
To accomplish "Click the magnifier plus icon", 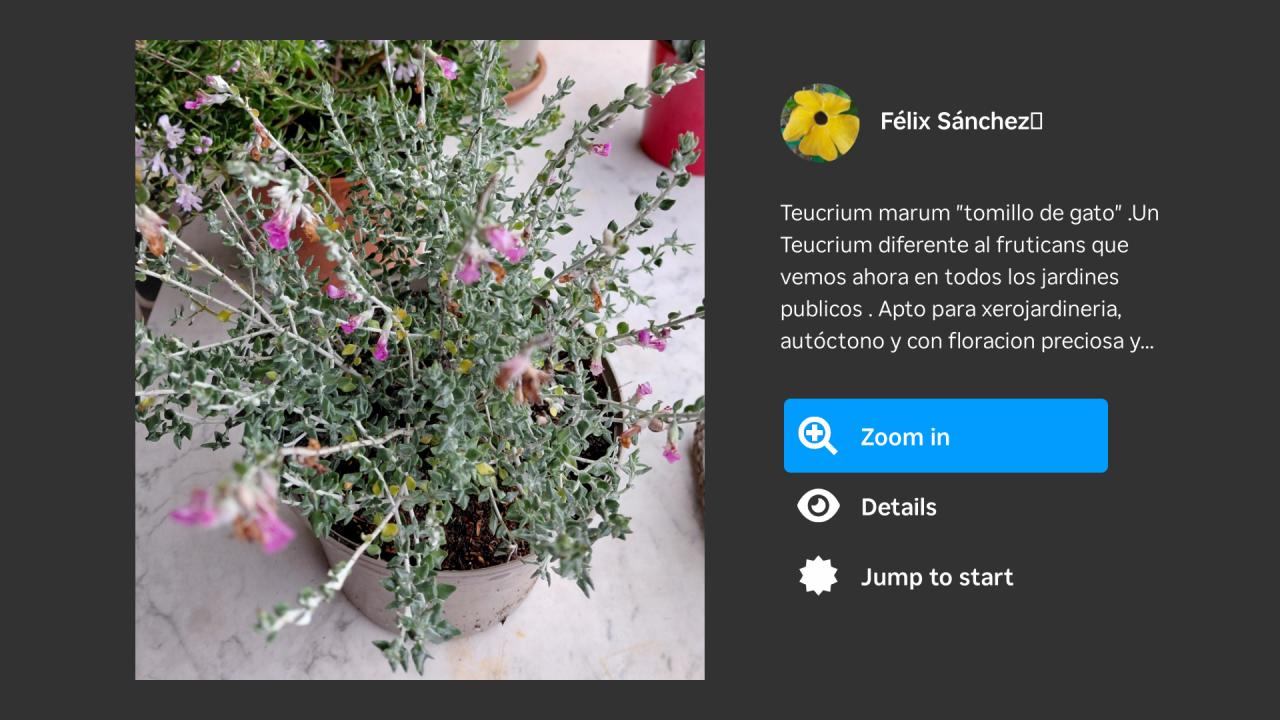I will click(817, 436).
